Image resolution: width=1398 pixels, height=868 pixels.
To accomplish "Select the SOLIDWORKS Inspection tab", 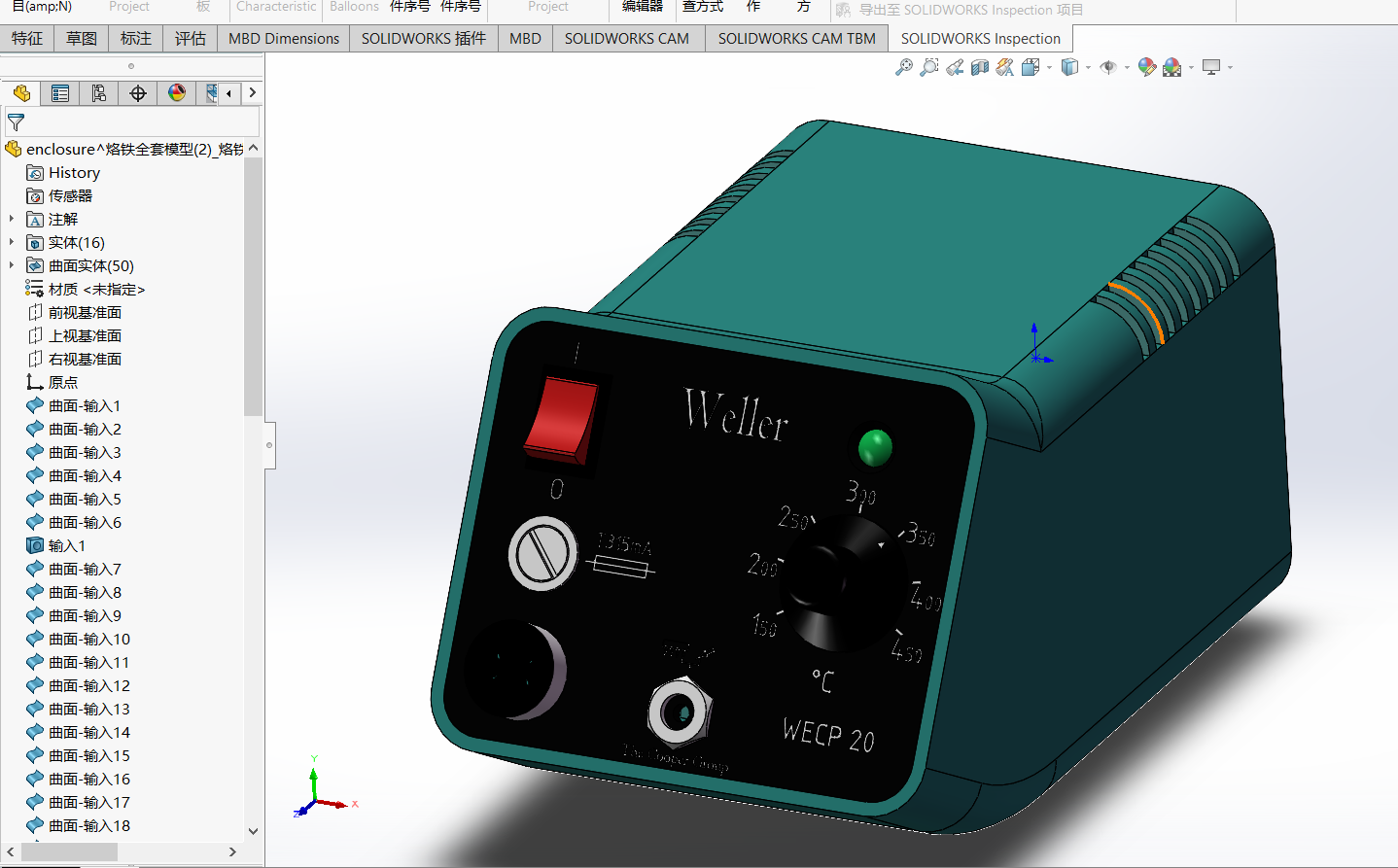I will [x=980, y=39].
